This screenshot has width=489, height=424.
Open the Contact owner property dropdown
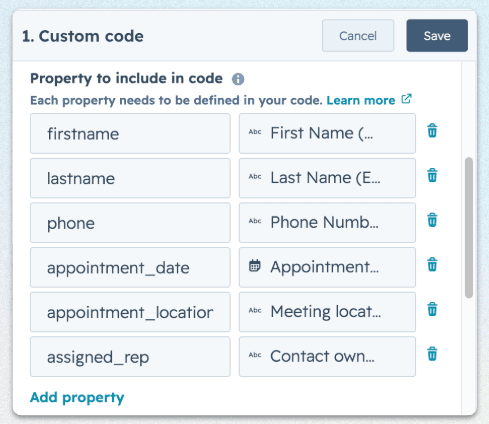coord(327,357)
